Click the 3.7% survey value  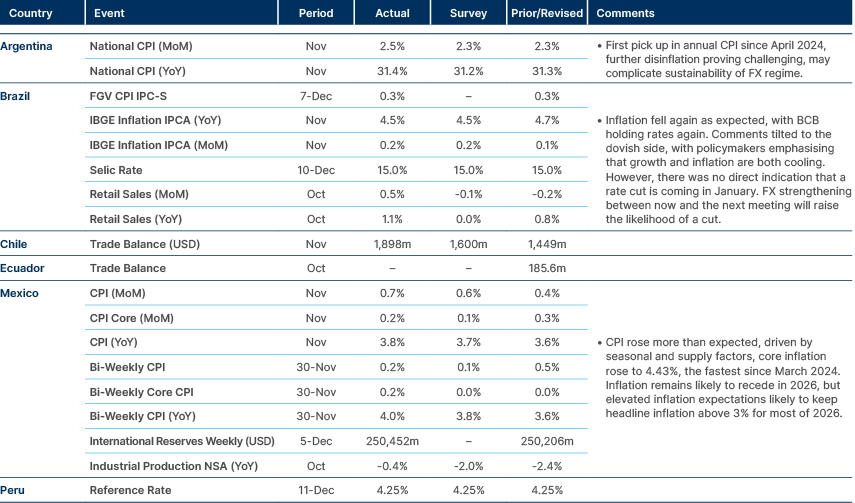tap(468, 342)
